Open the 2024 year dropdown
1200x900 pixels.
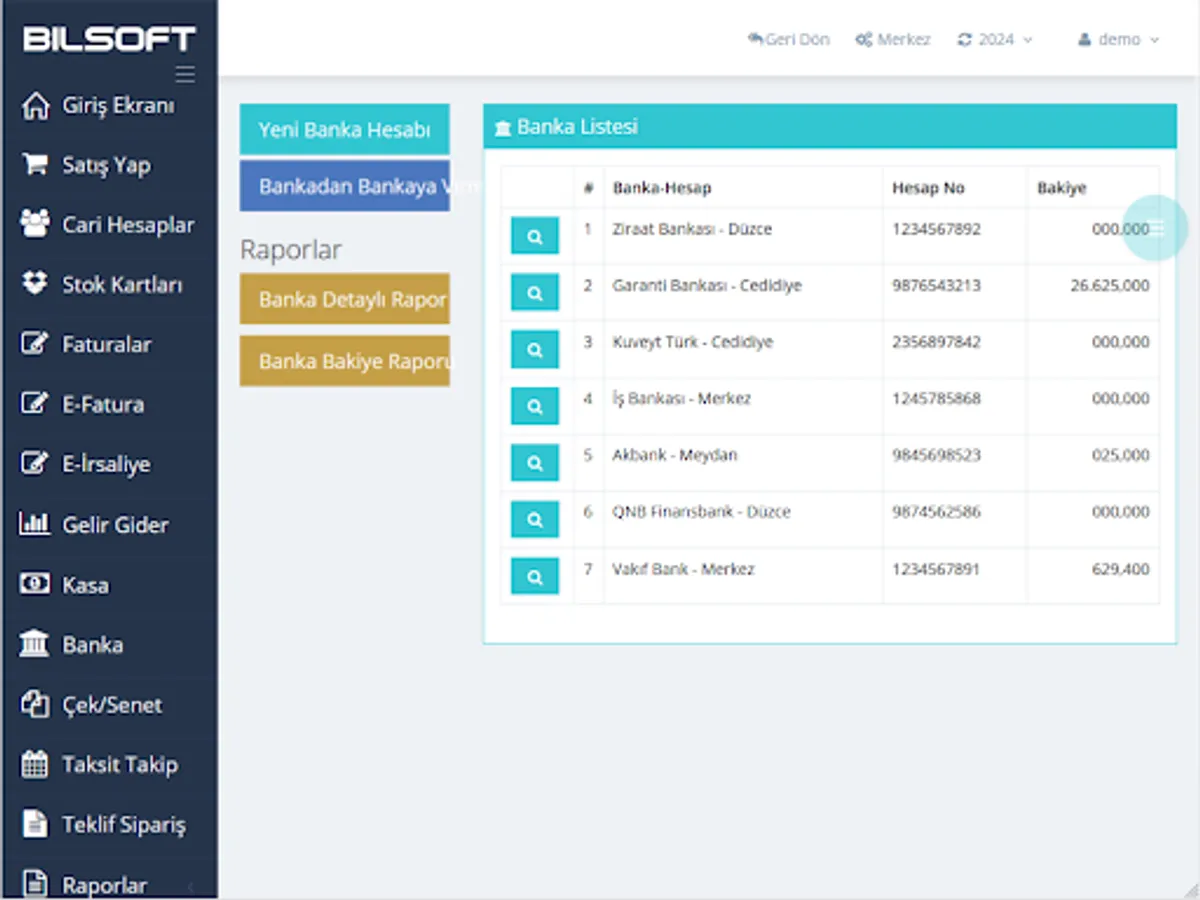click(994, 39)
